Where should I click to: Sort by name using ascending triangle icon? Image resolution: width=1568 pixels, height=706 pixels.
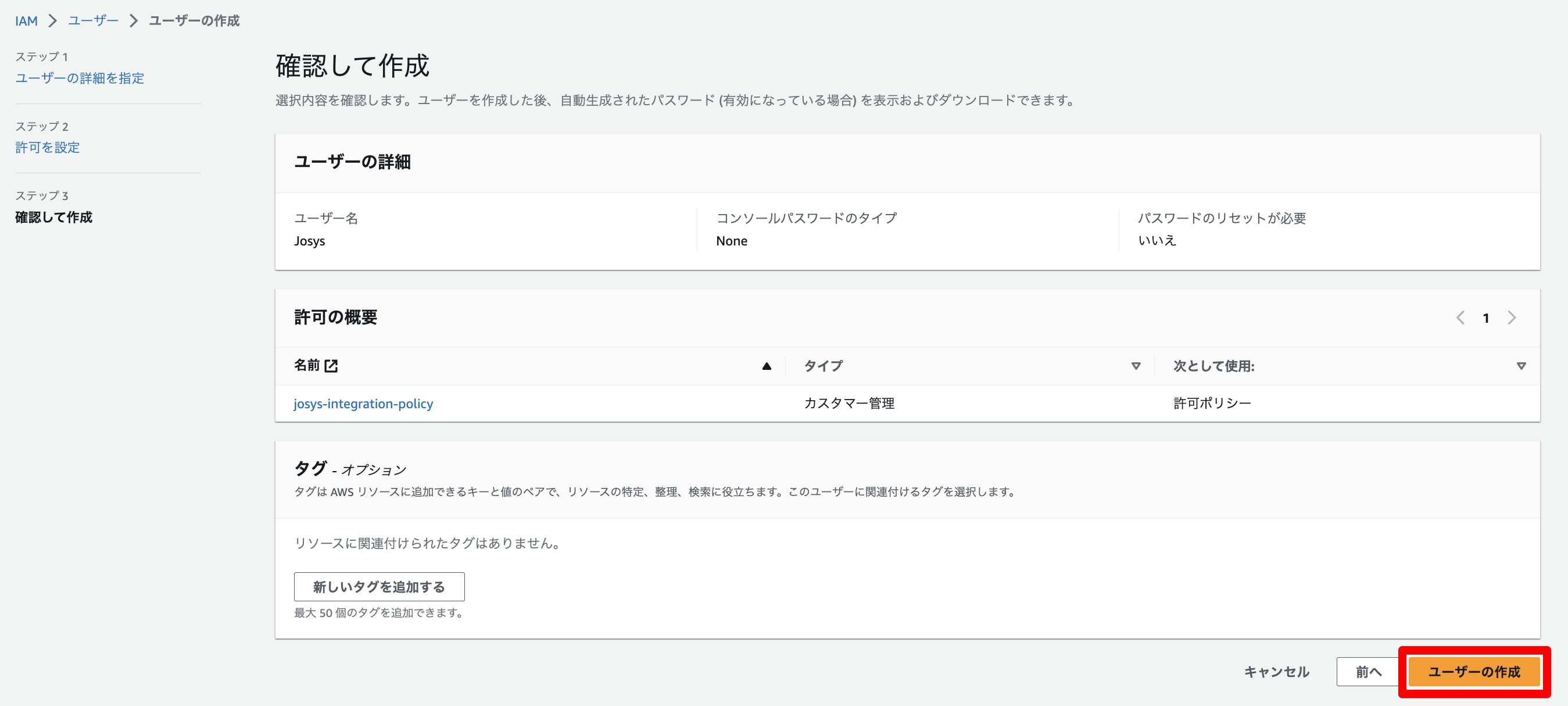[x=767, y=366]
